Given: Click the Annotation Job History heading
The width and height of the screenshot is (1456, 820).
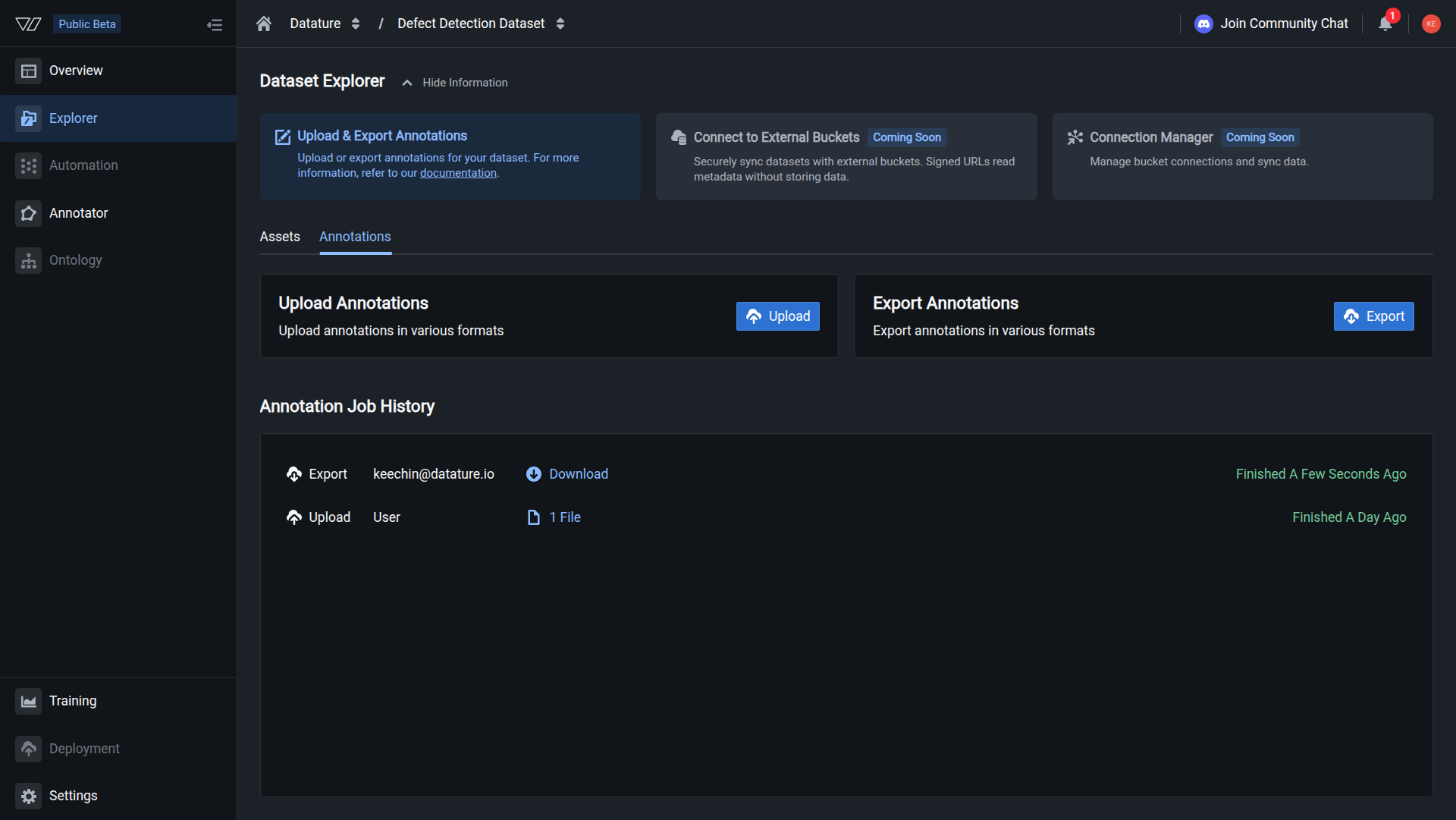Looking at the screenshot, I should tap(347, 407).
